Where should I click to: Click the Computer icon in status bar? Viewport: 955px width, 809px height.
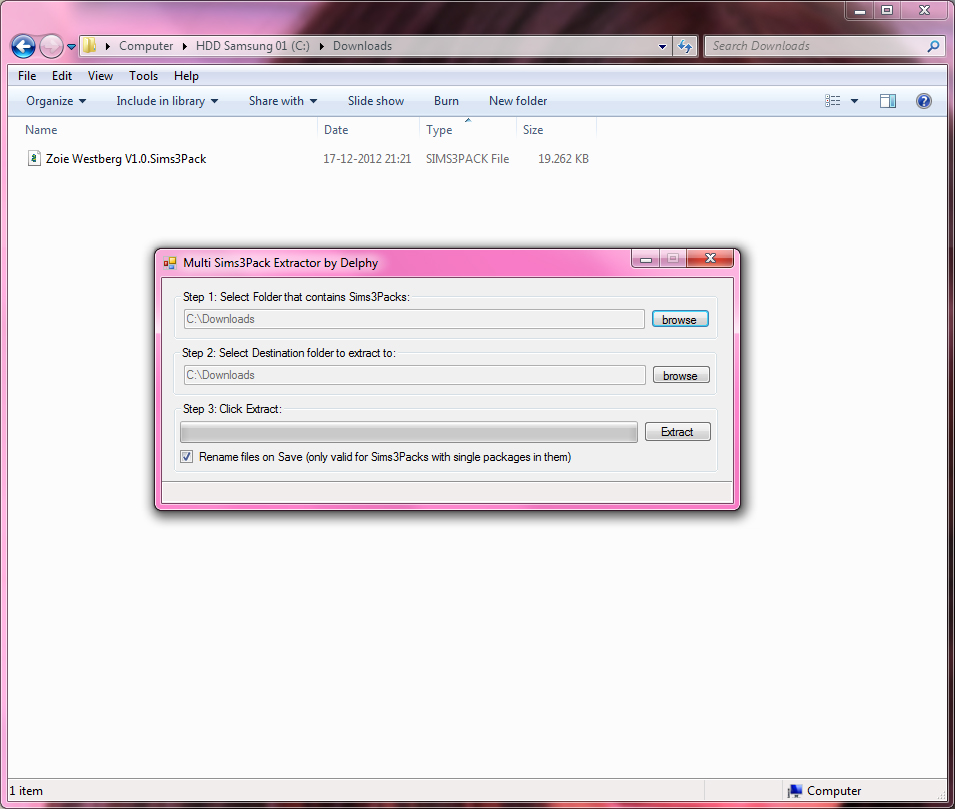pyautogui.click(x=794, y=791)
